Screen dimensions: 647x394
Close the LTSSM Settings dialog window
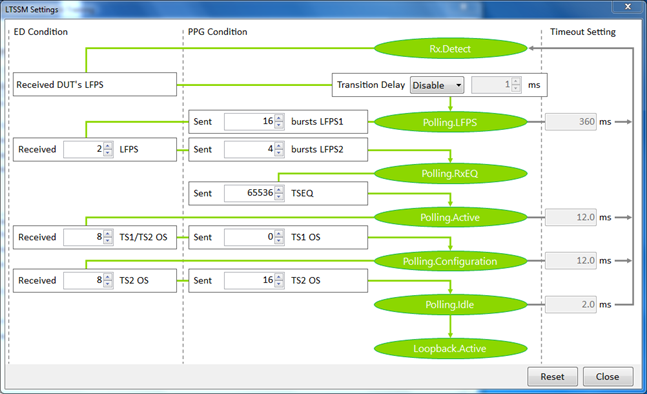[628, 6]
